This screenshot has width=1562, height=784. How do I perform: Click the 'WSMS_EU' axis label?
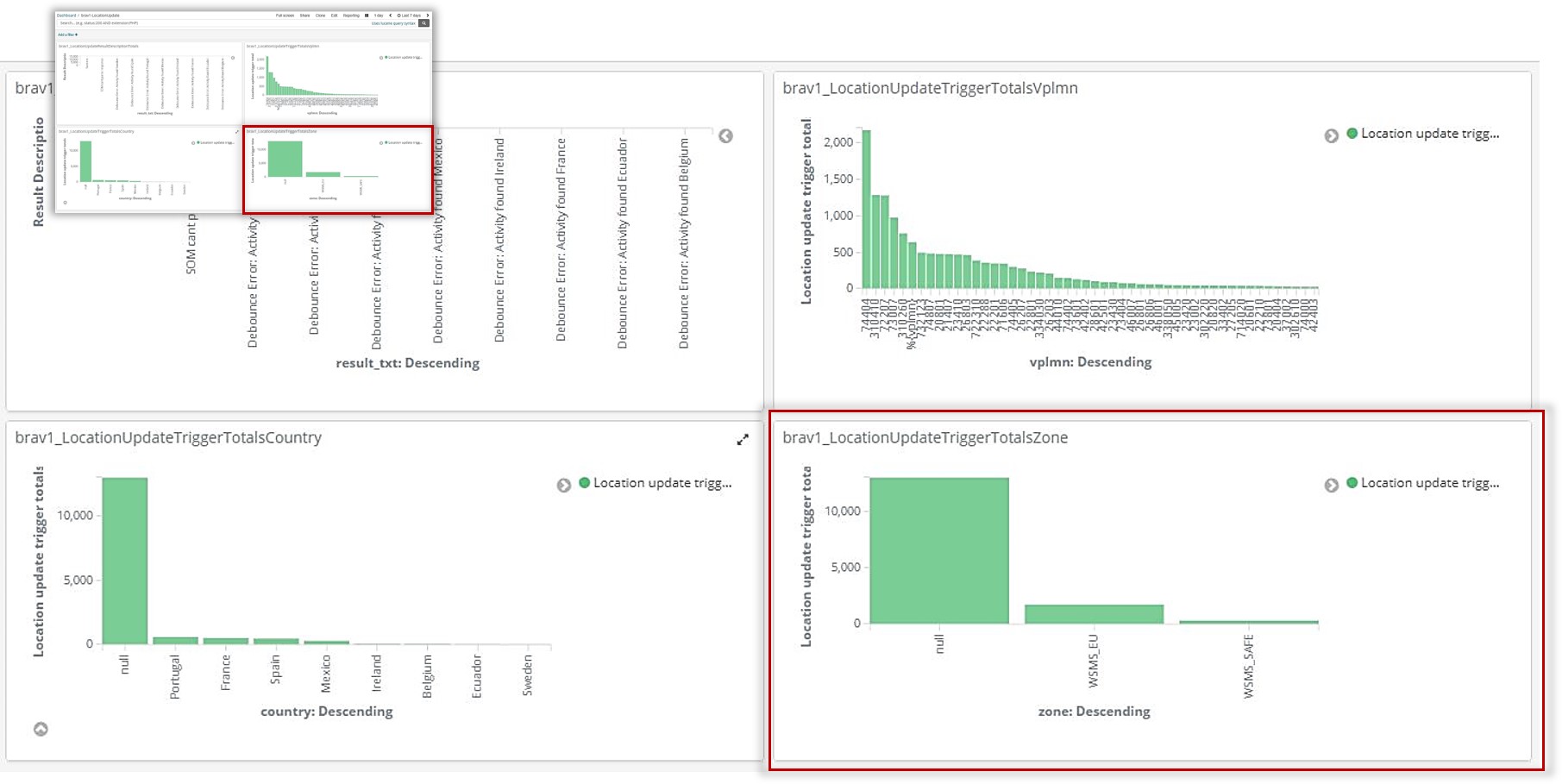pos(1094,661)
